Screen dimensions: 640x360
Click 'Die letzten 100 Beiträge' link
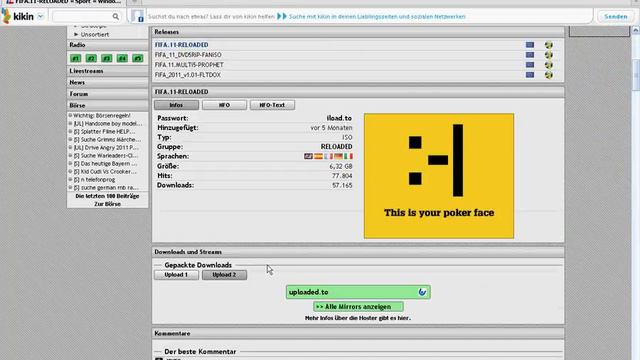107,196
